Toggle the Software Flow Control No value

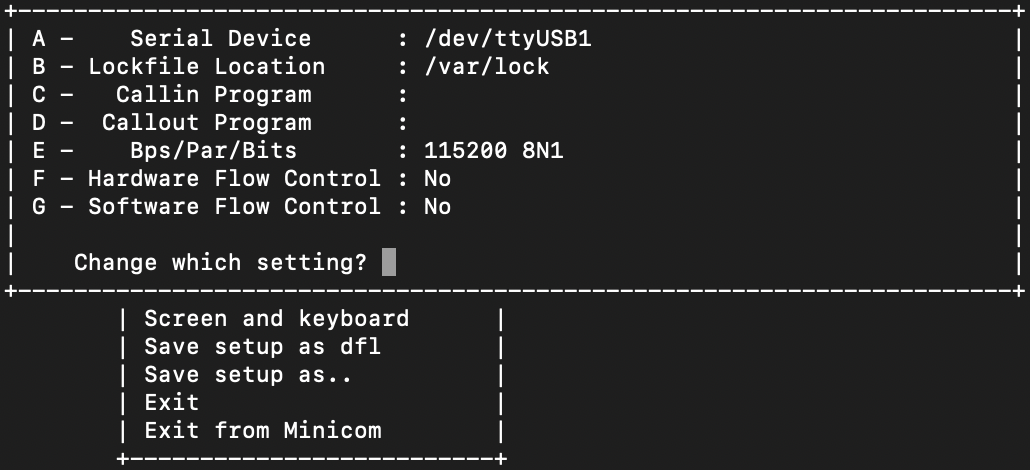(x=437, y=207)
